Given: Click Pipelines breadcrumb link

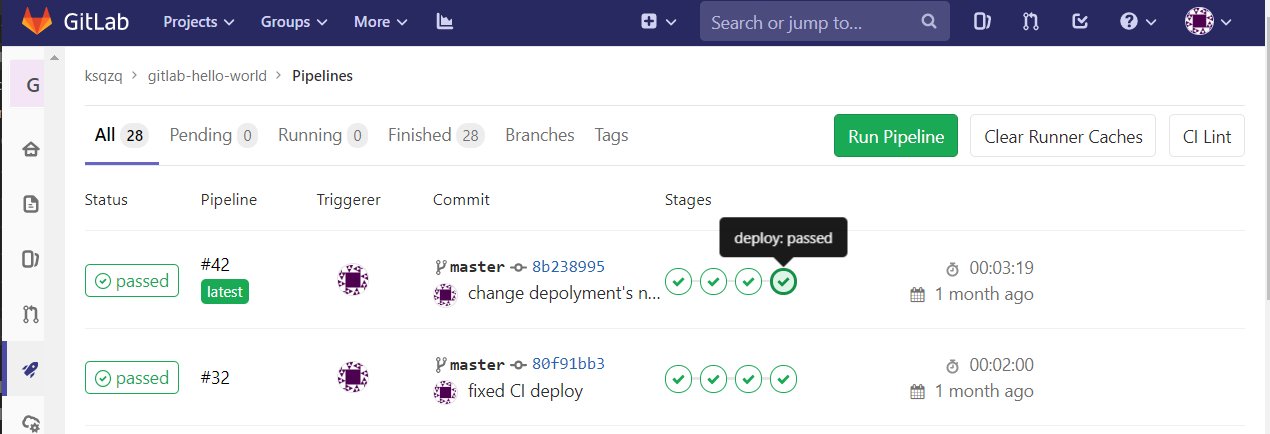Looking at the screenshot, I should pos(322,75).
